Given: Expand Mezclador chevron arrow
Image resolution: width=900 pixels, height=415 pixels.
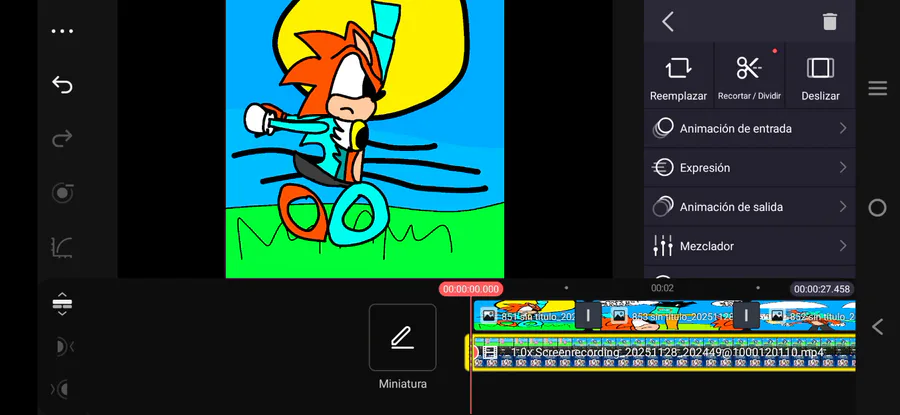Looking at the screenshot, I should tap(843, 246).
